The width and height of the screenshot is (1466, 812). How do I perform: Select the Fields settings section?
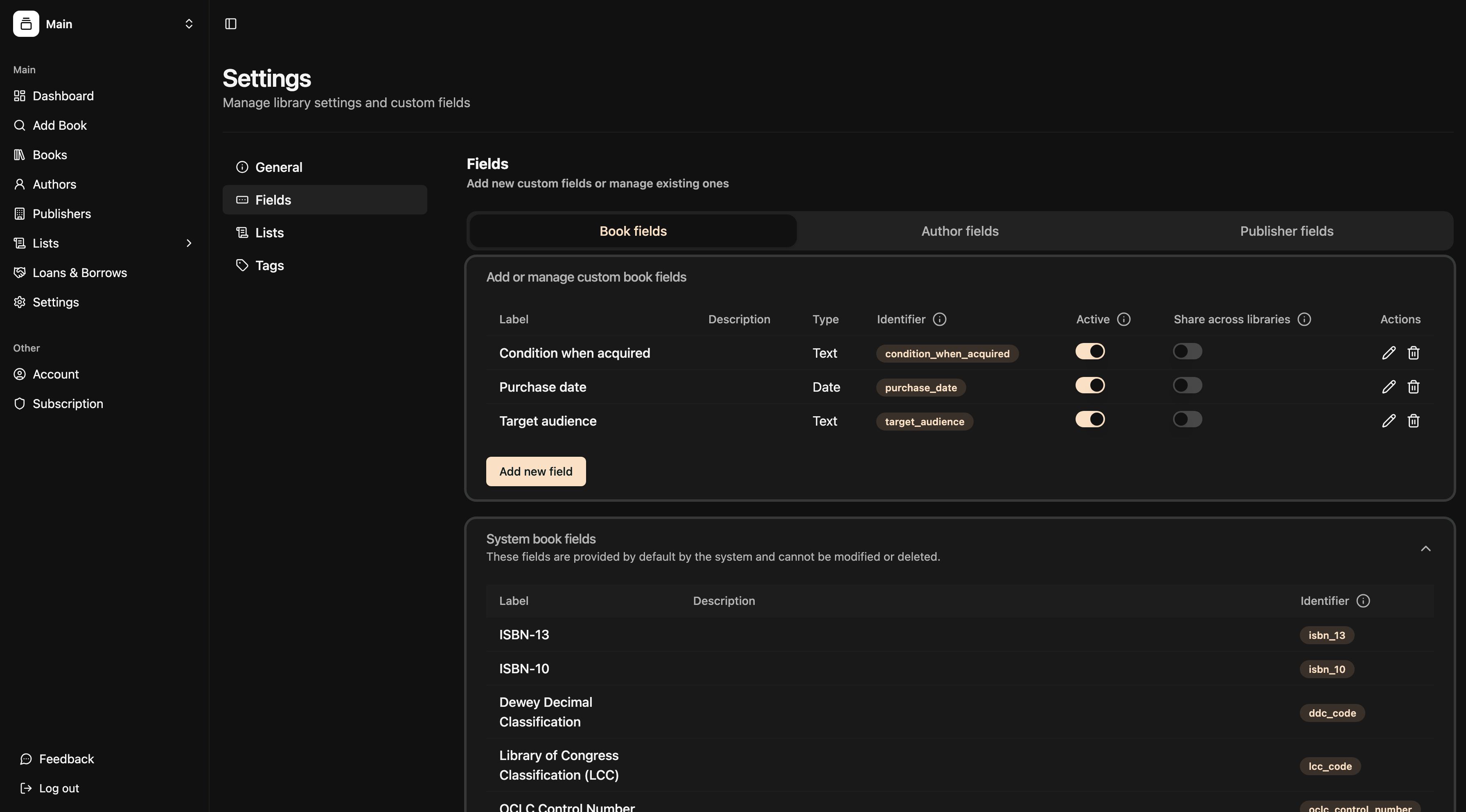click(325, 200)
